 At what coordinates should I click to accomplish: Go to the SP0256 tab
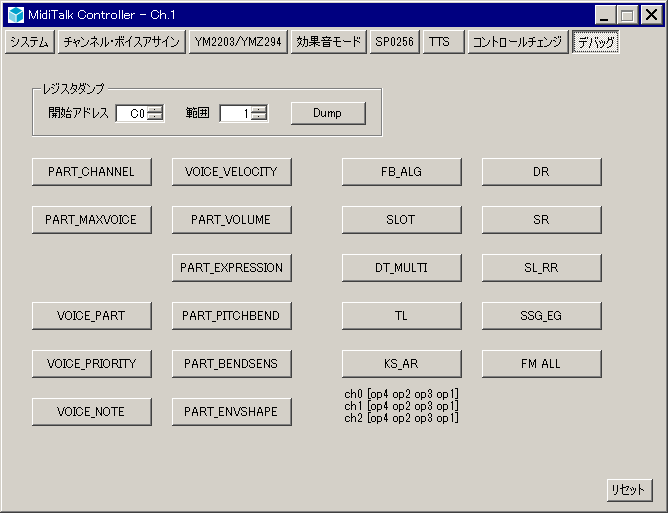(394, 42)
